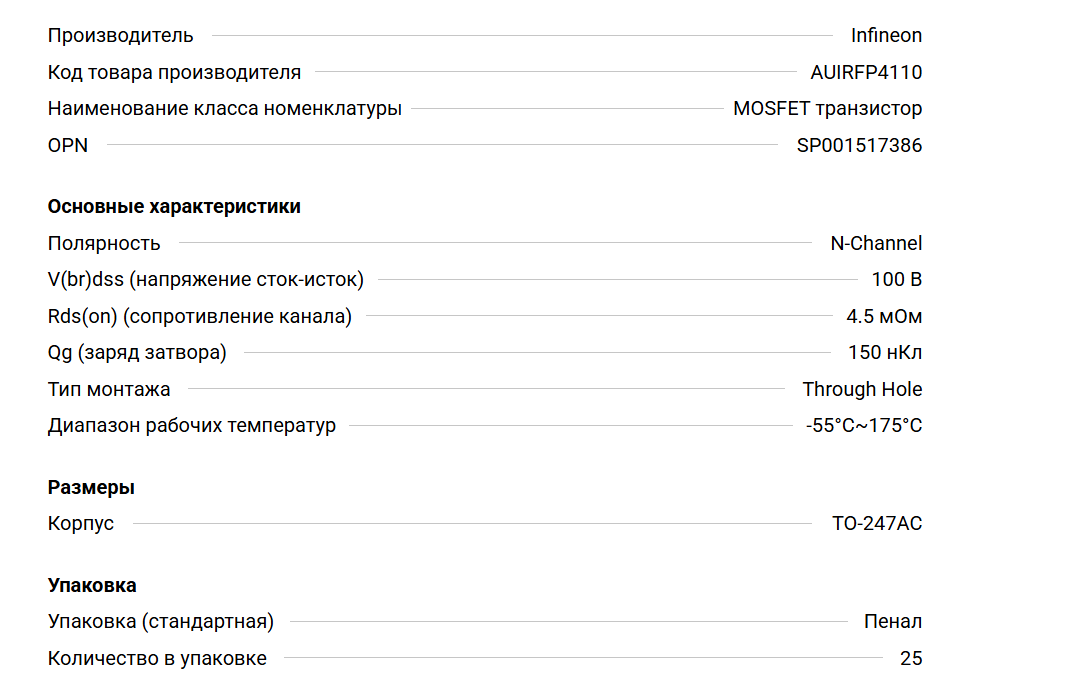1092x699 pixels.
Task: Click the Размеры section heading
Action: [x=91, y=488]
